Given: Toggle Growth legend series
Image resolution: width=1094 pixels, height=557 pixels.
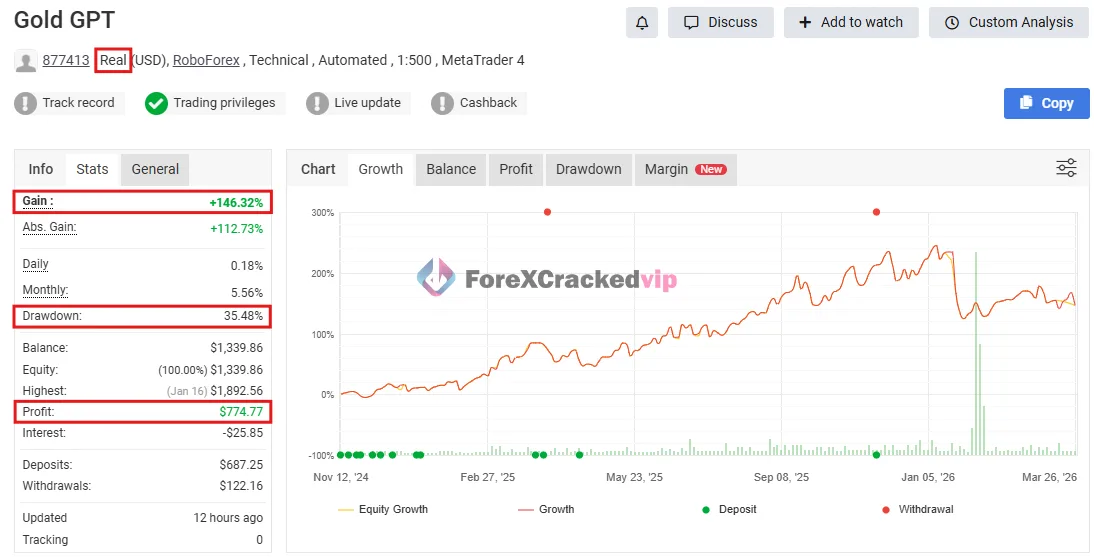Looking at the screenshot, I should coord(546,510).
